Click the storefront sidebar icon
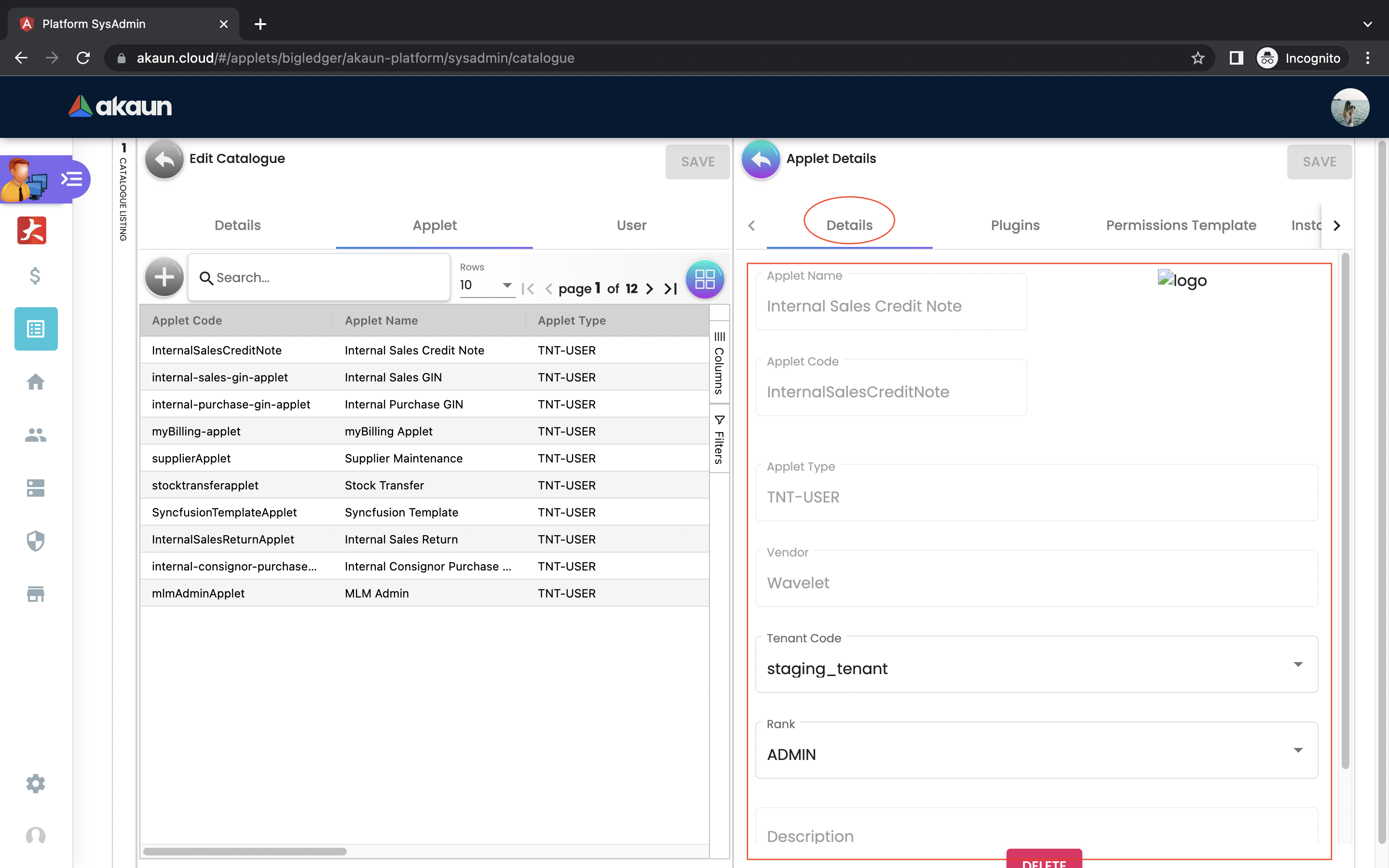Screen dimensions: 1389x868 click(x=36, y=594)
